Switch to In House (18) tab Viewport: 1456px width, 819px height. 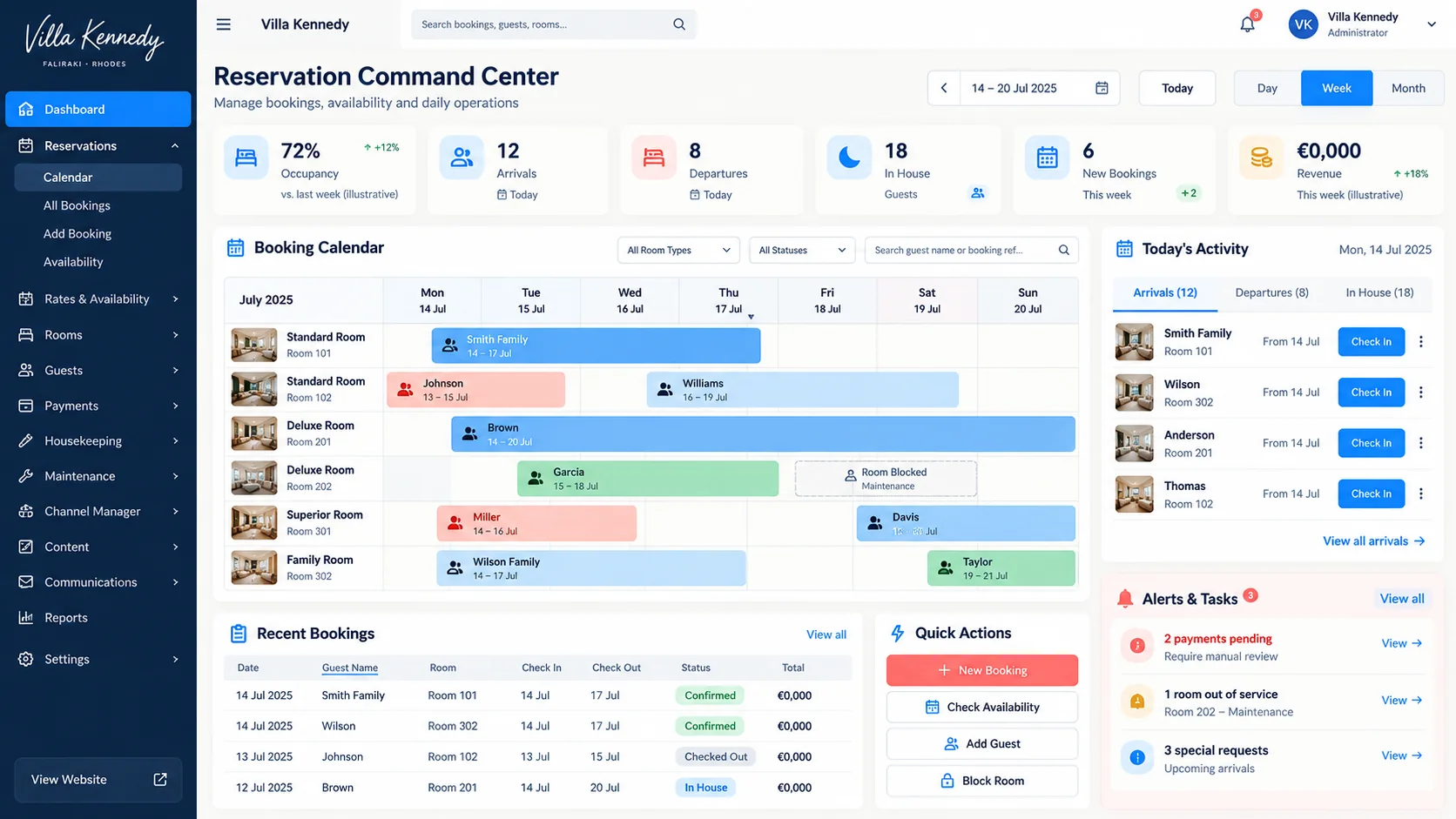tap(1379, 292)
